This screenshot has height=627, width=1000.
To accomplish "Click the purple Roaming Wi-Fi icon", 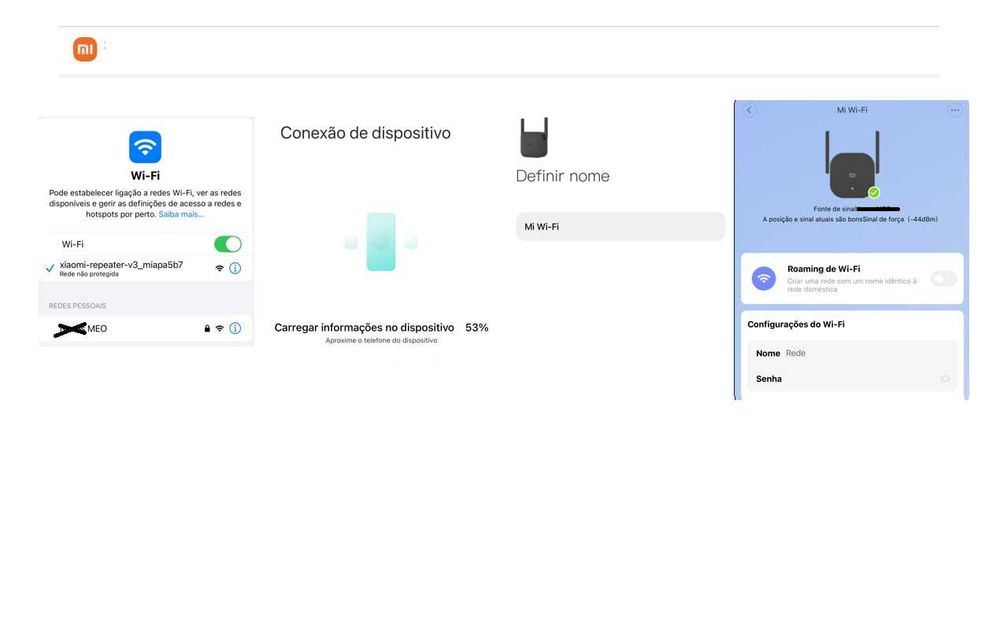I will [x=763, y=278].
